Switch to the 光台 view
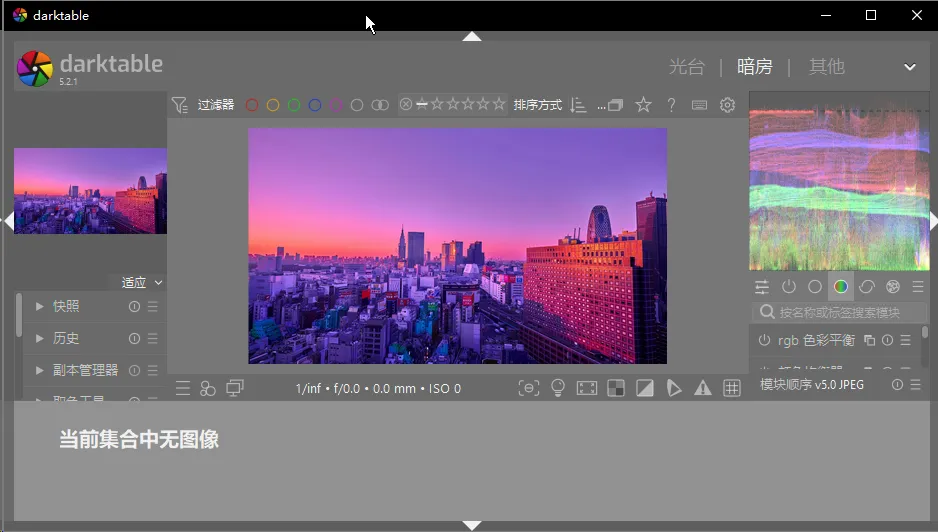The width and height of the screenshot is (938, 532). (x=686, y=67)
